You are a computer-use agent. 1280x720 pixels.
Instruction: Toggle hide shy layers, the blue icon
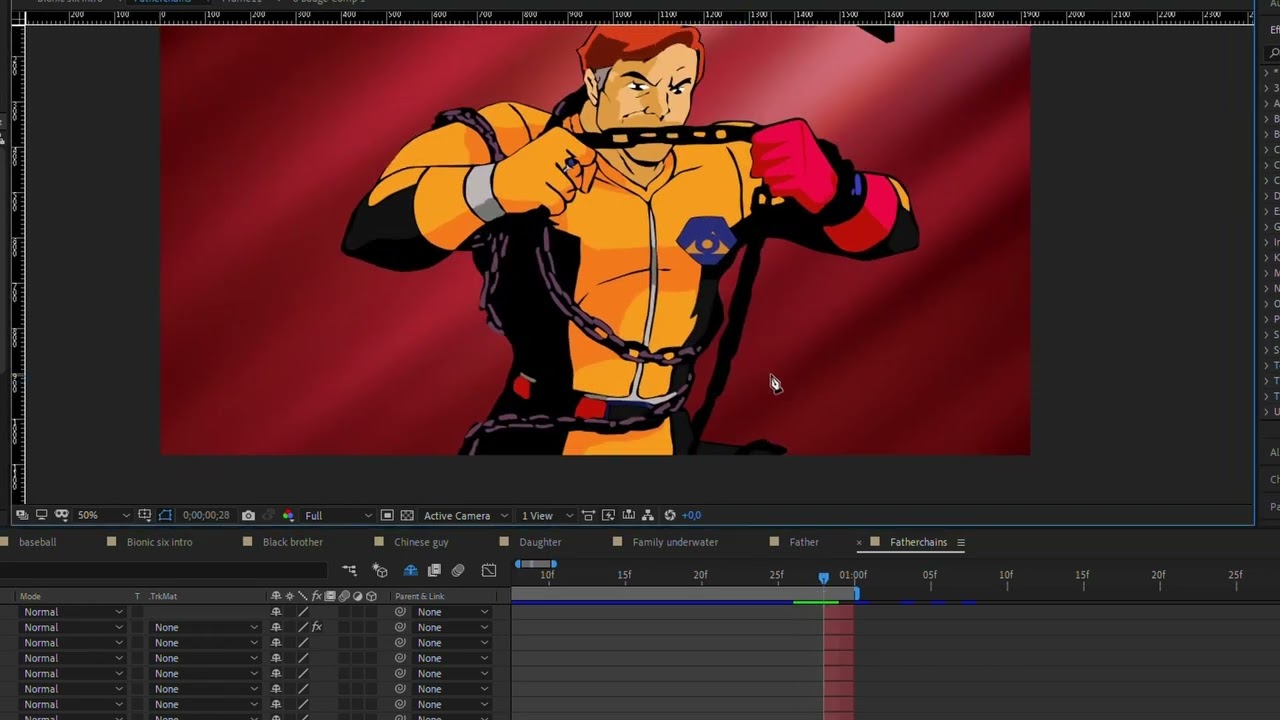click(410, 570)
